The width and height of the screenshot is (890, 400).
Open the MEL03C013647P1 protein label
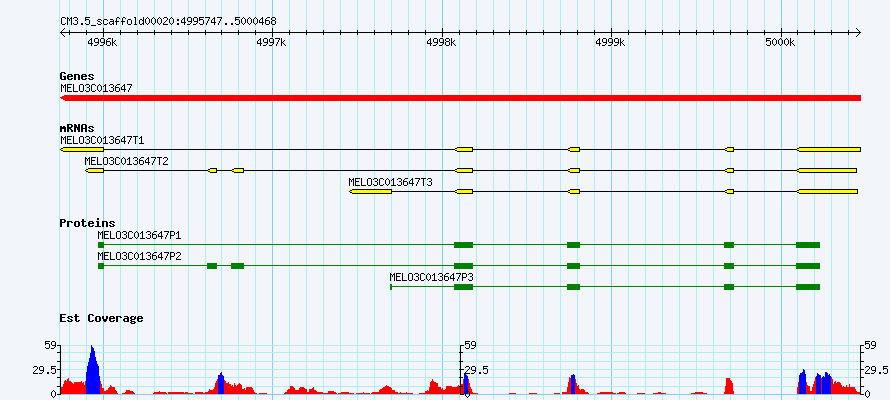click(140, 234)
